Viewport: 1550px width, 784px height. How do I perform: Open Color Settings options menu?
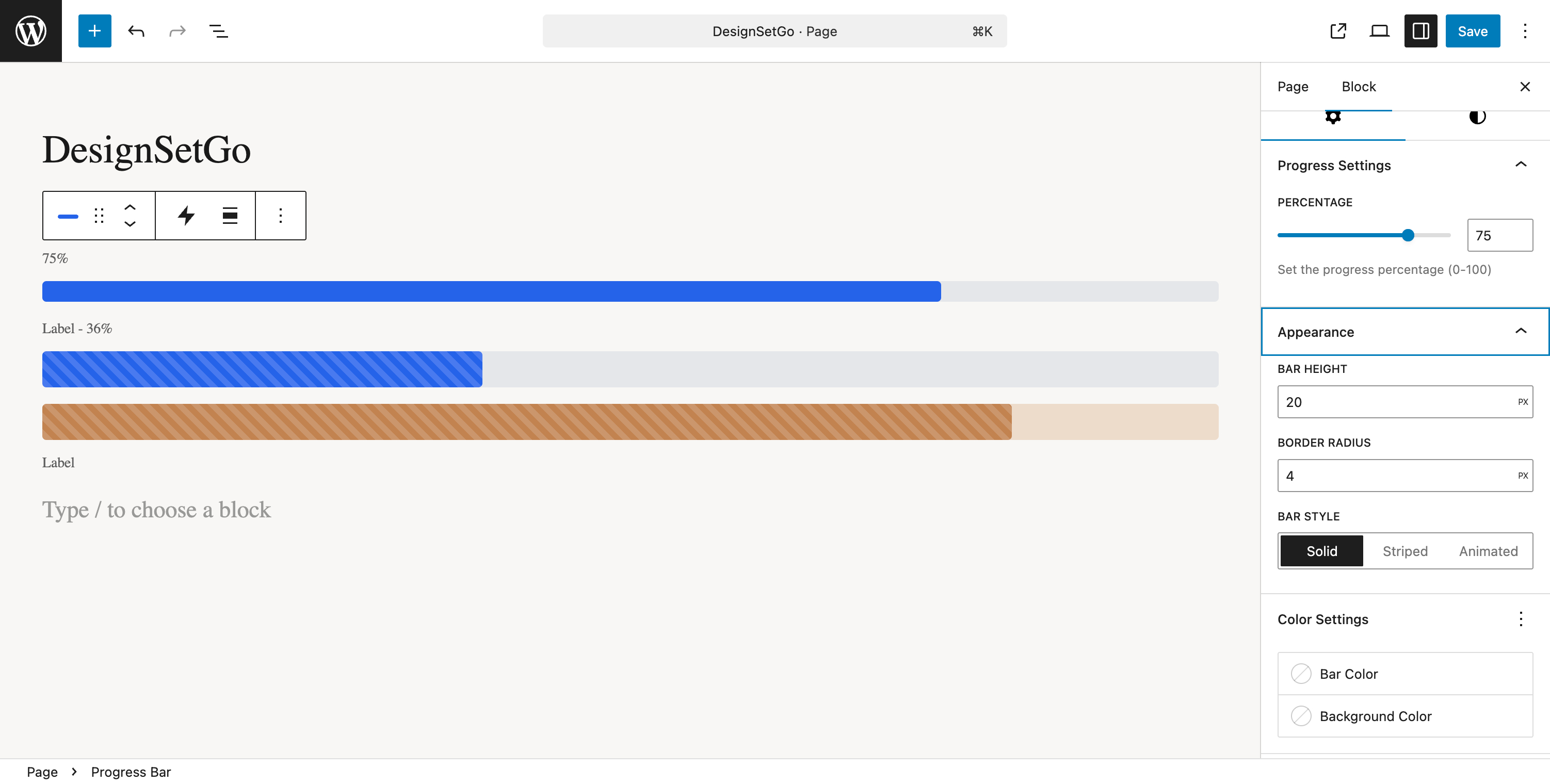pyautogui.click(x=1521, y=618)
